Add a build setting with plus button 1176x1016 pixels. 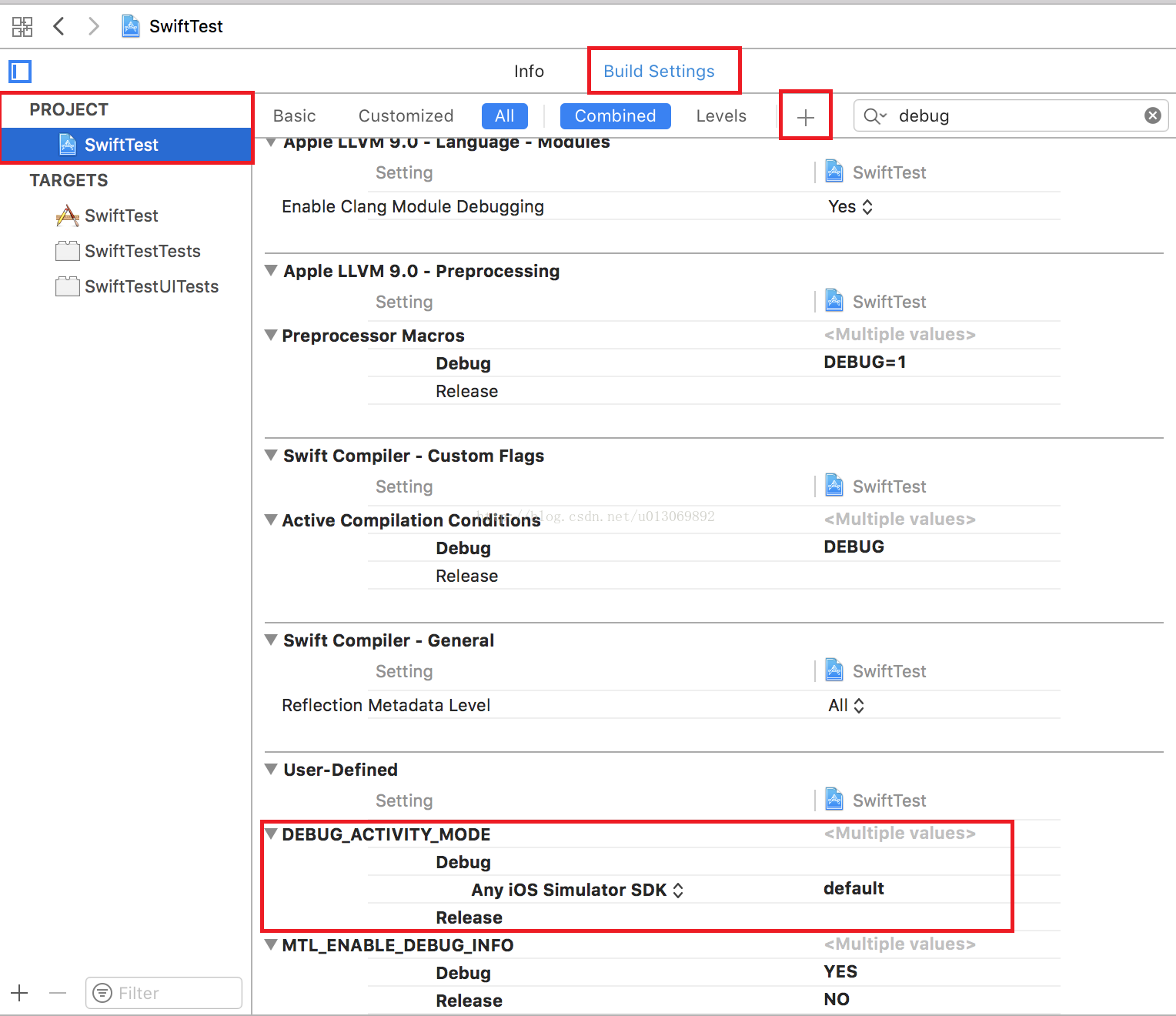pyautogui.click(x=806, y=117)
